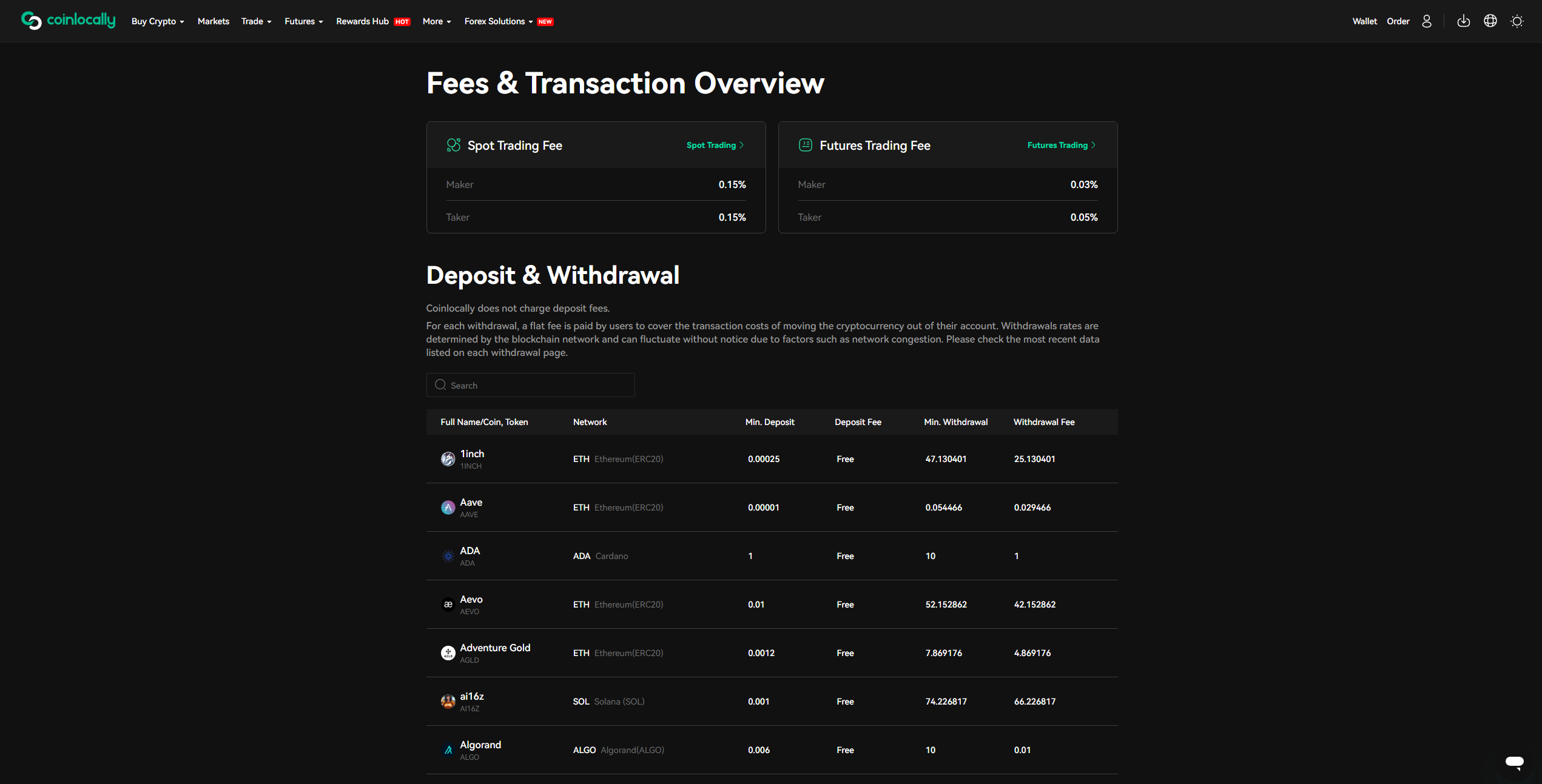This screenshot has width=1542, height=784.
Task: Expand the Buy Crypto dropdown
Action: [158, 21]
